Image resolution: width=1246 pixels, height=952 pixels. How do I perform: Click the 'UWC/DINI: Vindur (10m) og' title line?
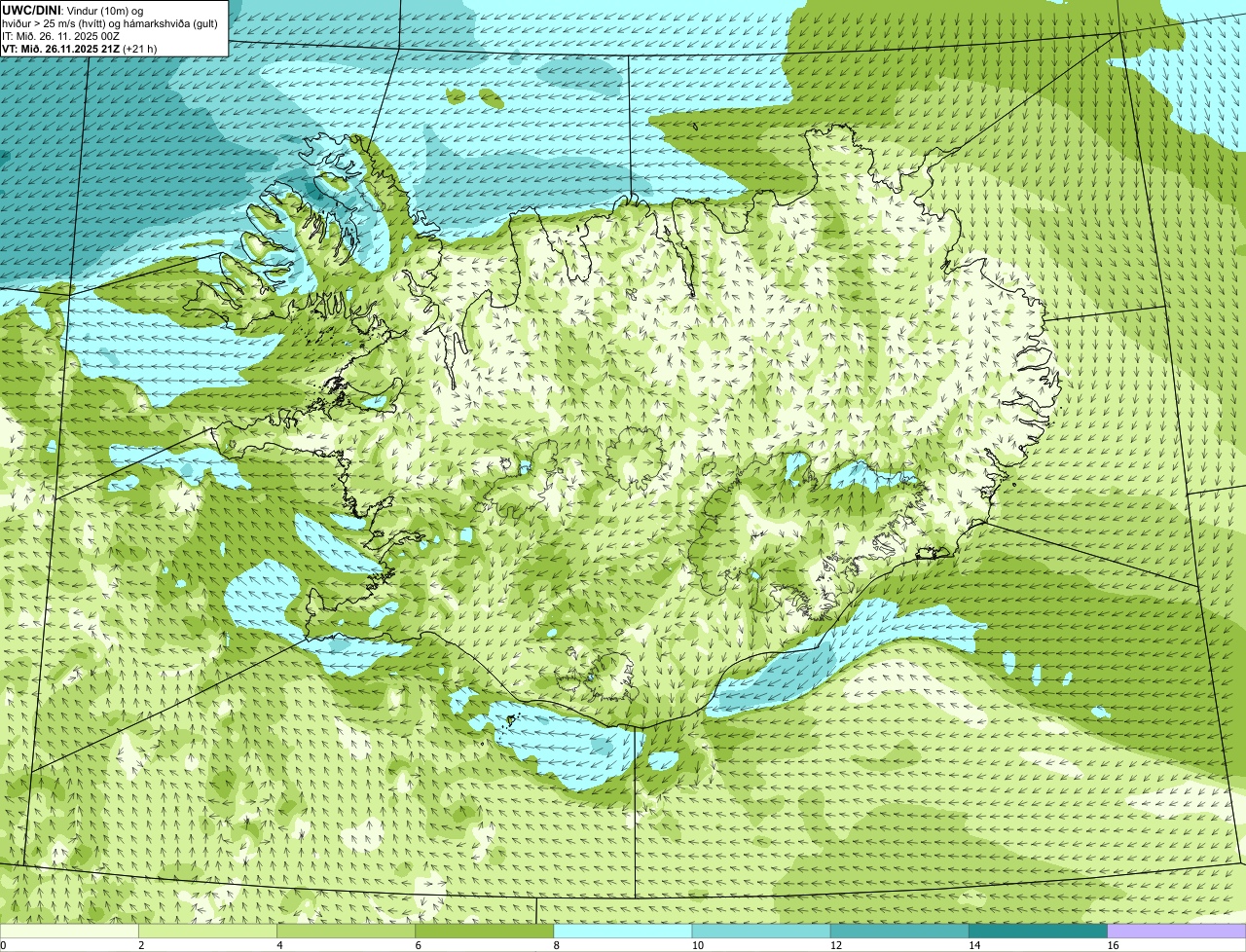(73, 10)
